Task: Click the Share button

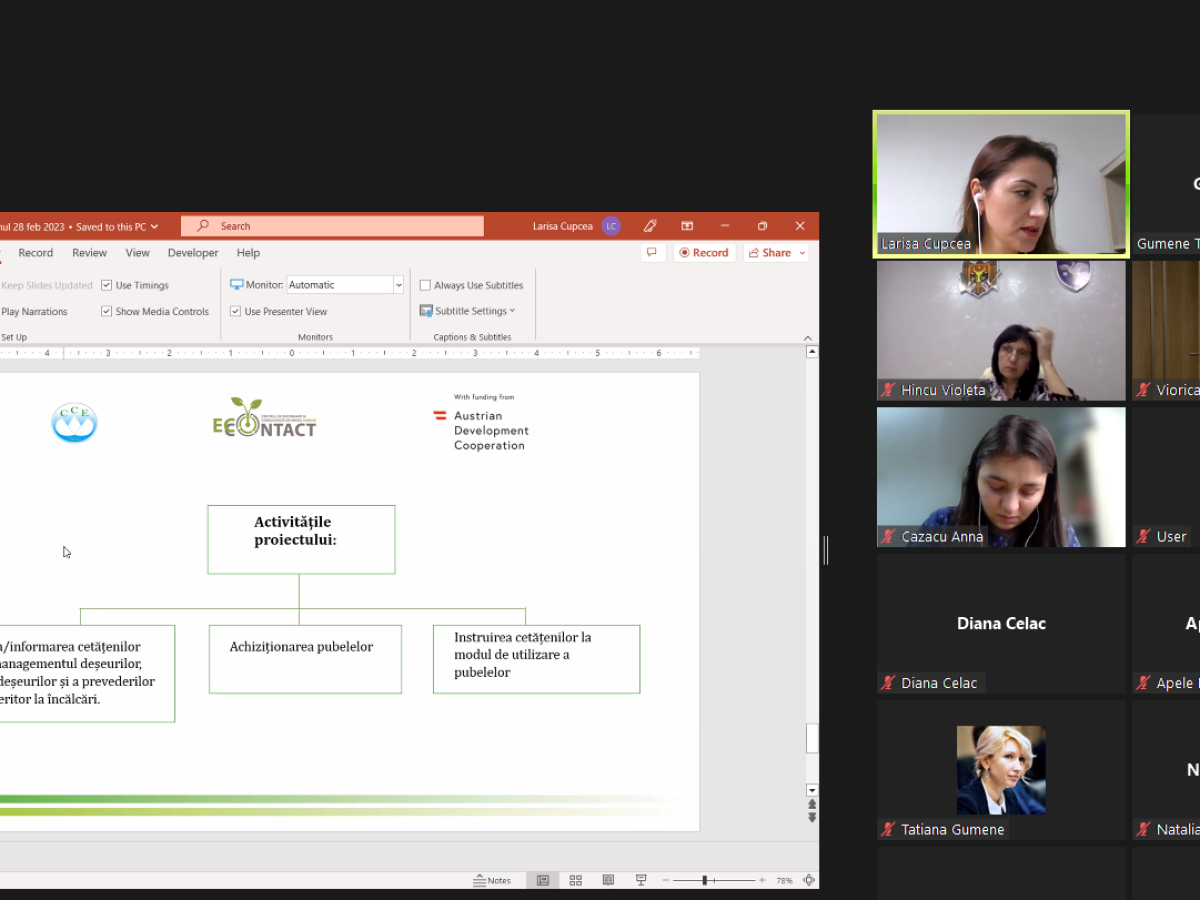Action: pos(770,253)
